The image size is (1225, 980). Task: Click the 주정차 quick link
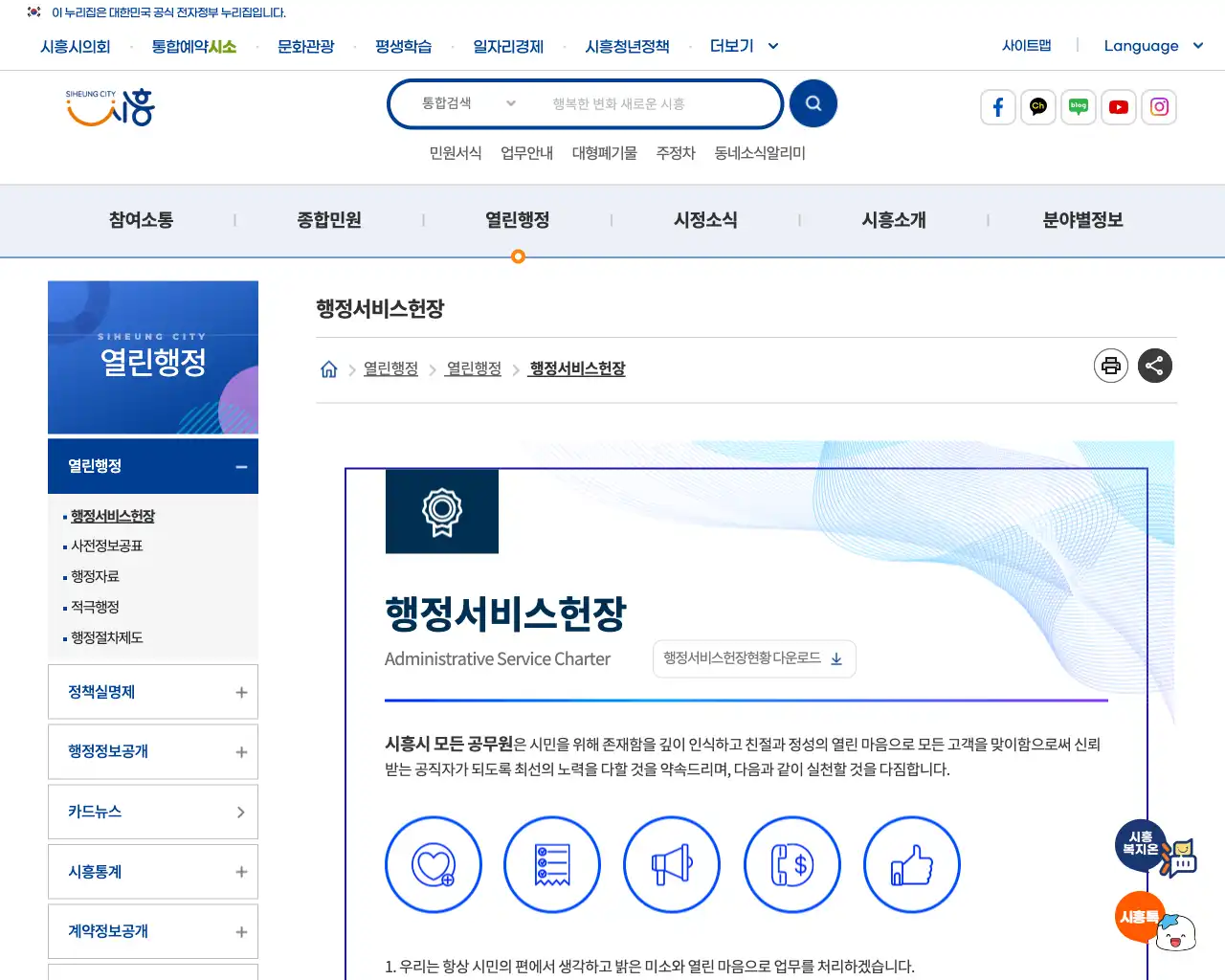(676, 153)
